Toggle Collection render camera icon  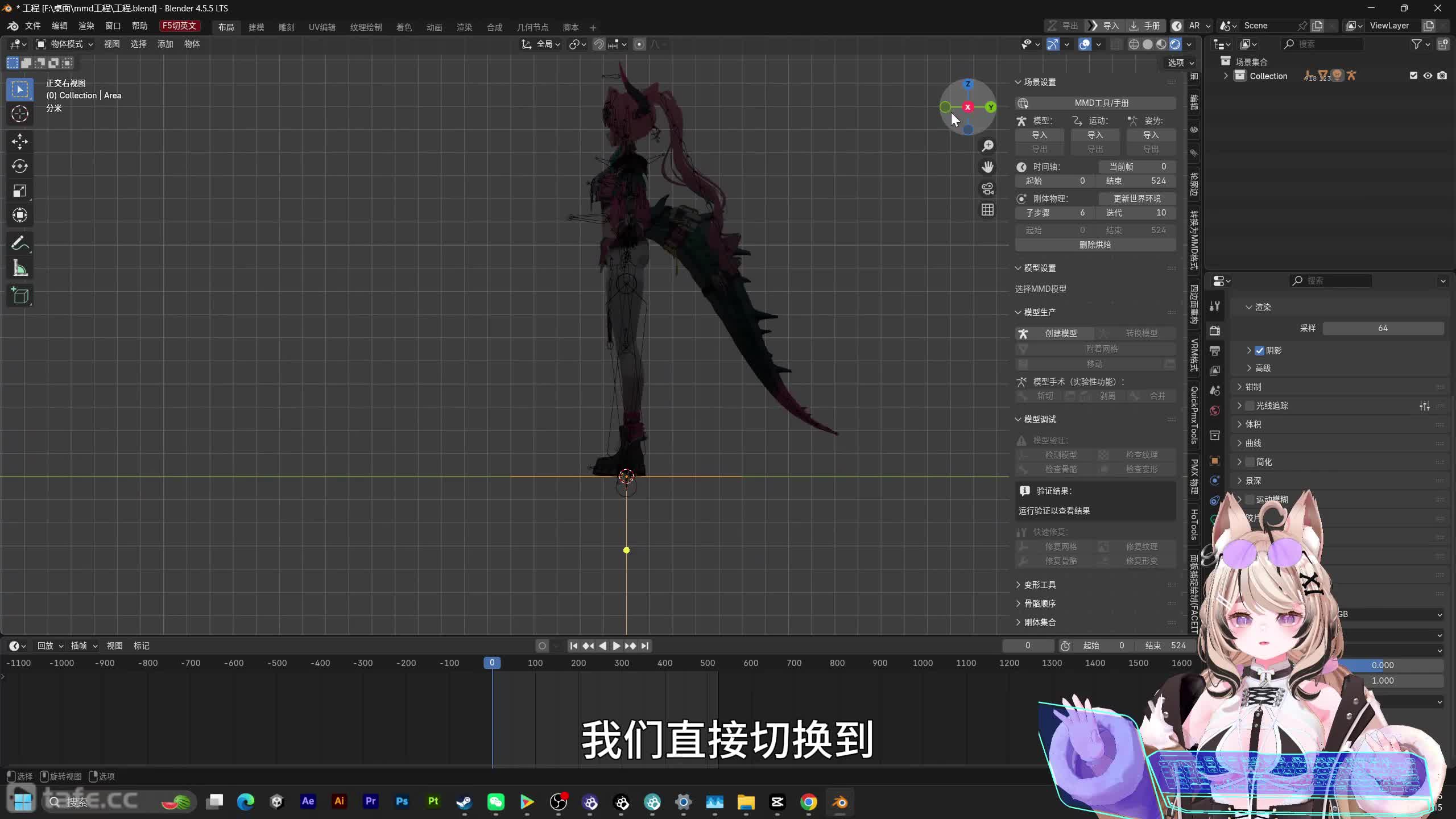(1442, 76)
